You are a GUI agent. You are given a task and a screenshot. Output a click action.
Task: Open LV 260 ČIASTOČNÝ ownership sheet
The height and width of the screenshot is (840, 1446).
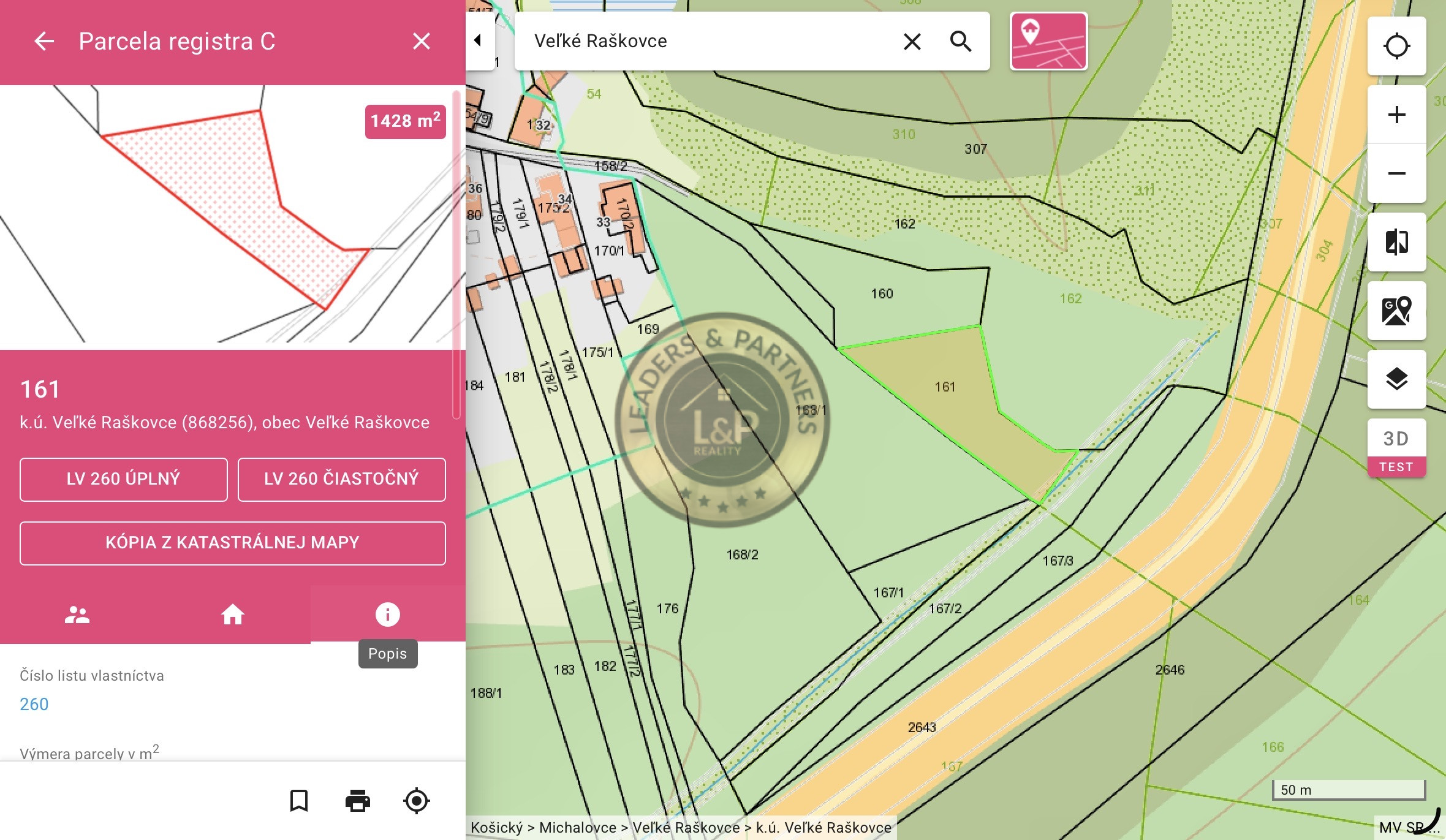point(341,479)
